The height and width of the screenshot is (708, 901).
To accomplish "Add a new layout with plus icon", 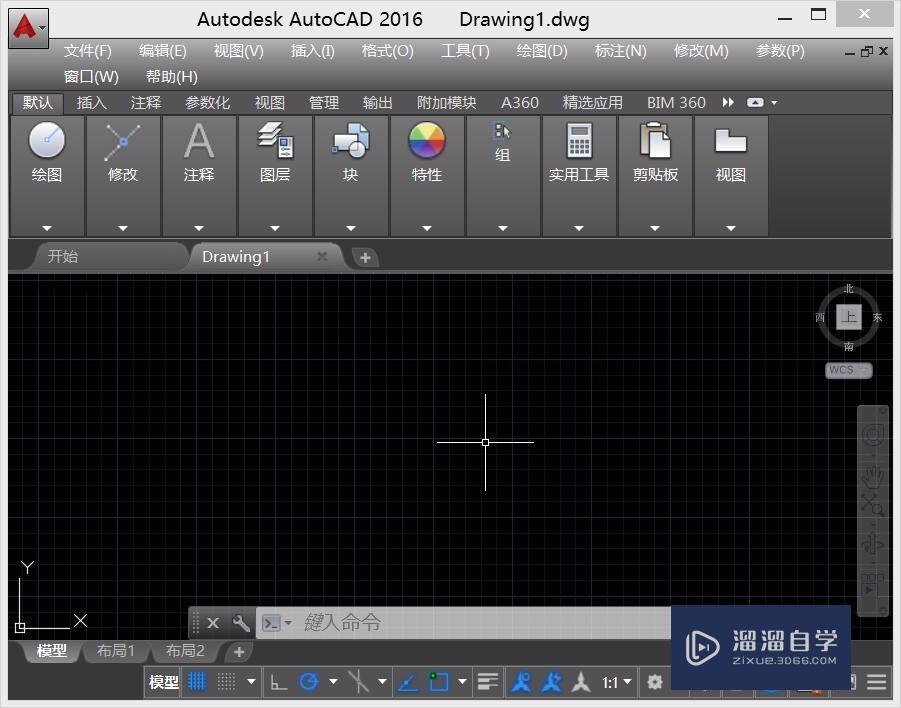I will tap(239, 652).
